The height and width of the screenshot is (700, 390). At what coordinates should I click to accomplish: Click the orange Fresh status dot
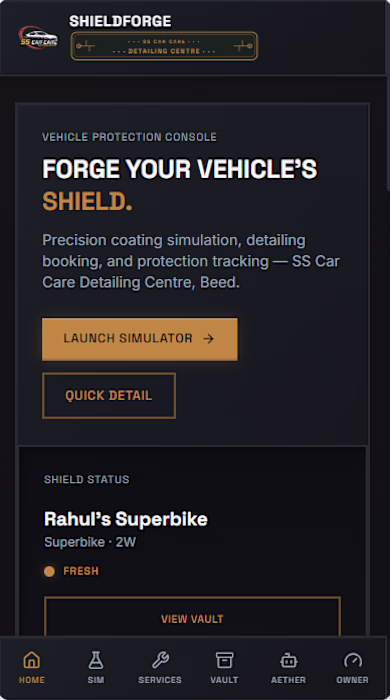point(50,571)
